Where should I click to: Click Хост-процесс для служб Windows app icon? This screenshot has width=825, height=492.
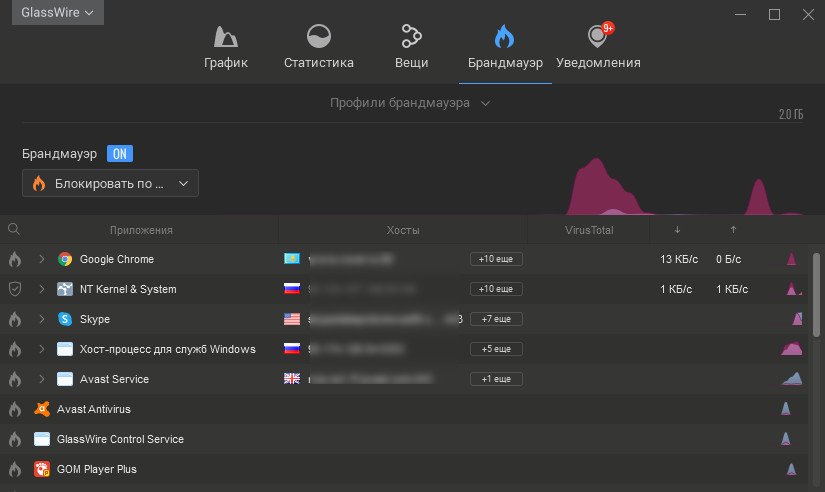[65, 349]
